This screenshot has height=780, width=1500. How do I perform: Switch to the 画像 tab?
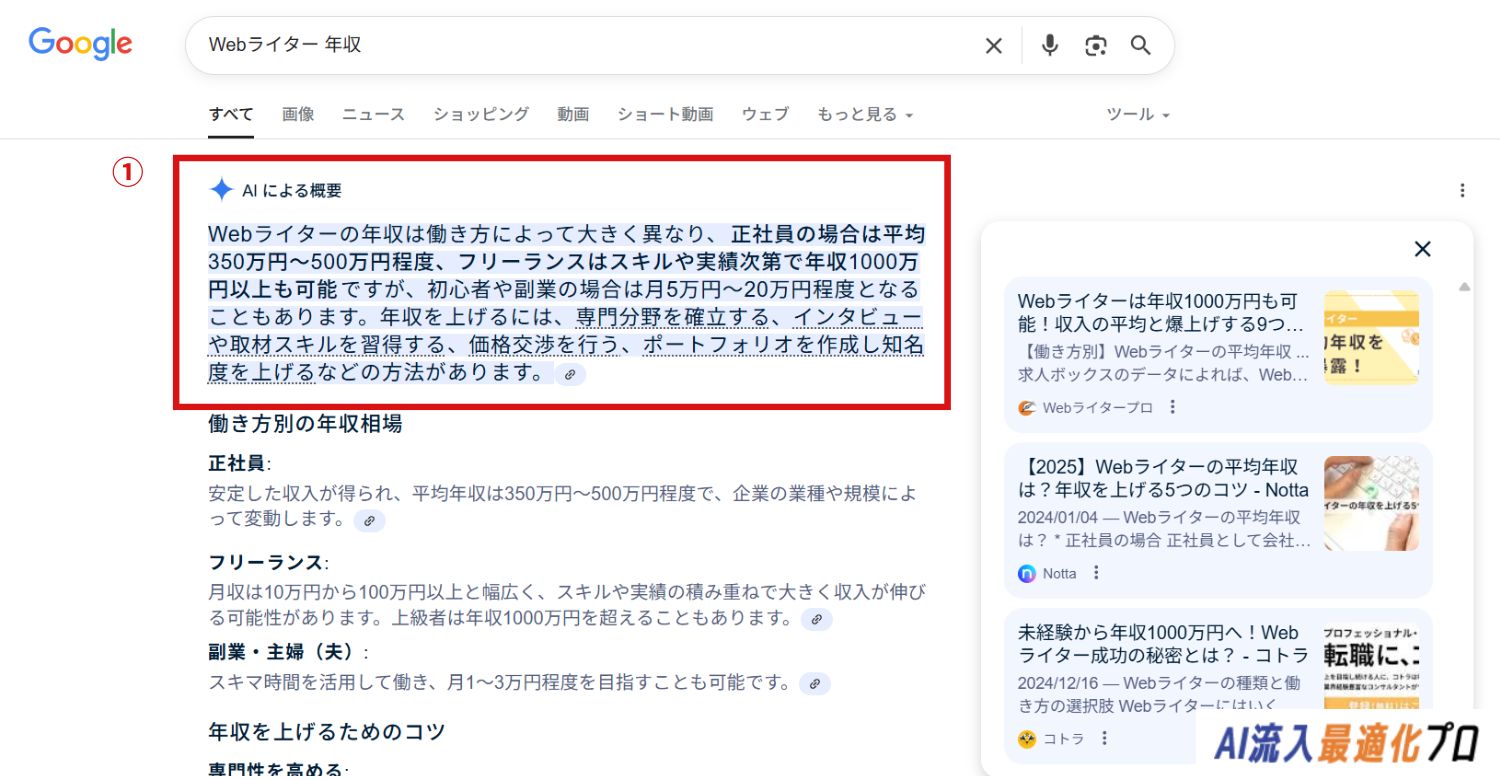point(298,115)
